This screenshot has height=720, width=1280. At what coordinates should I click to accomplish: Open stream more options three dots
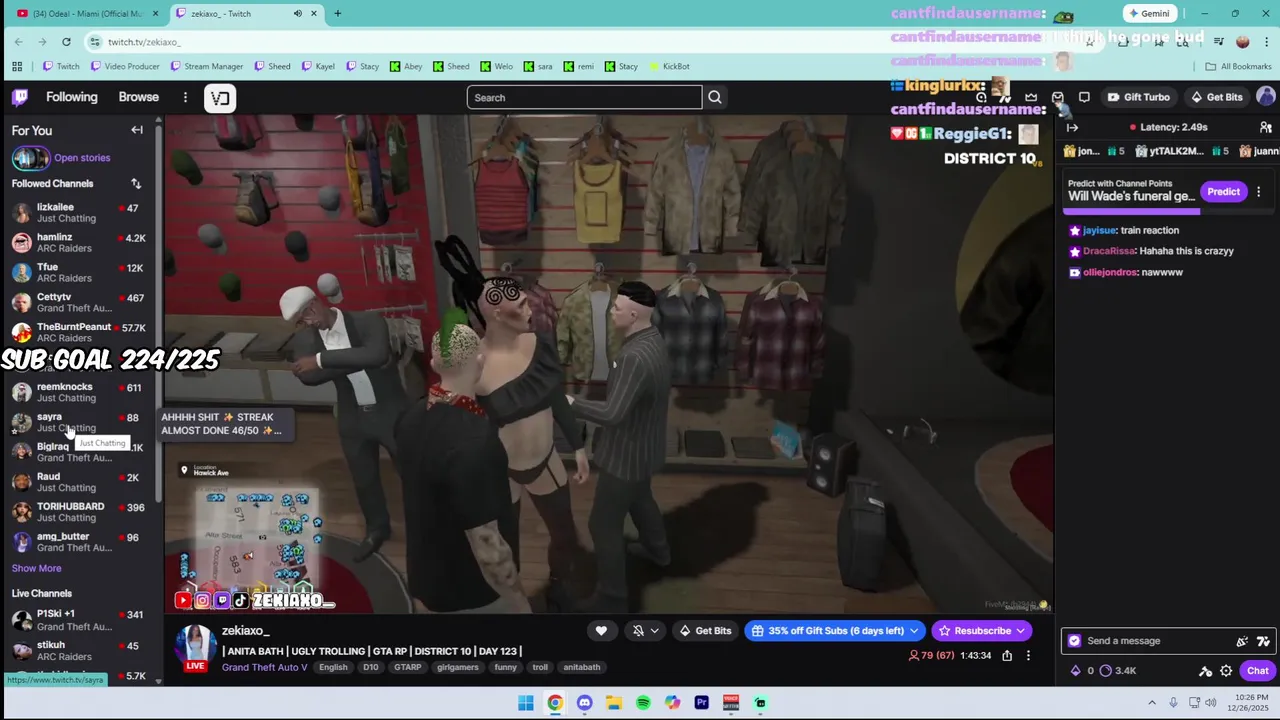(1028, 656)
